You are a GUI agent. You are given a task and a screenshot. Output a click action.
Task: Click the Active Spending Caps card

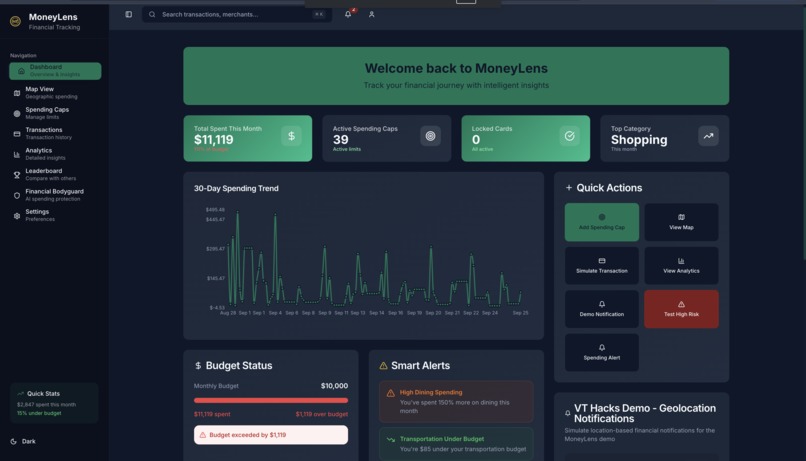click(387, 138)
